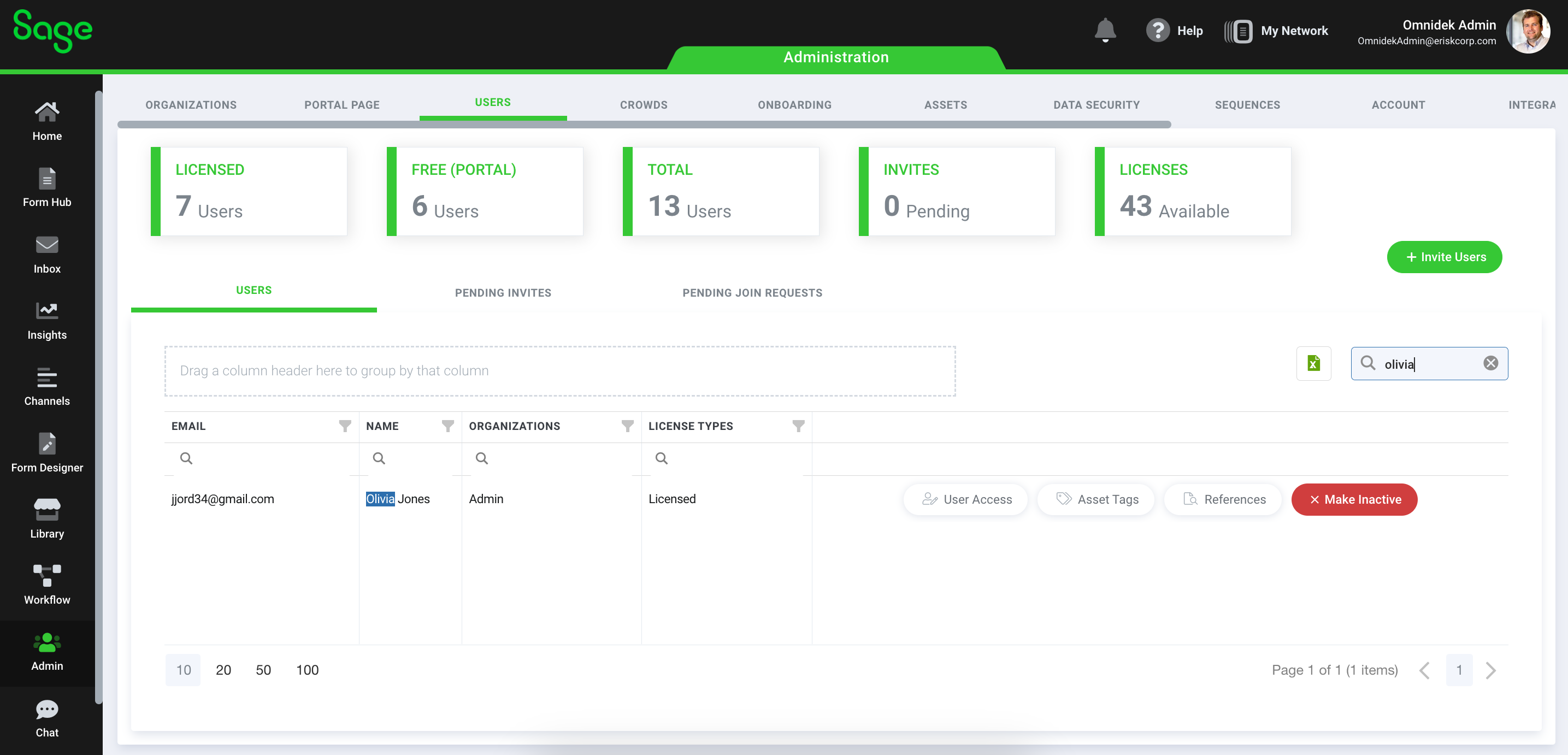Open the LICENSE TYPES column filter
This screenshot has width=1568, height=755.
(798, 426)
